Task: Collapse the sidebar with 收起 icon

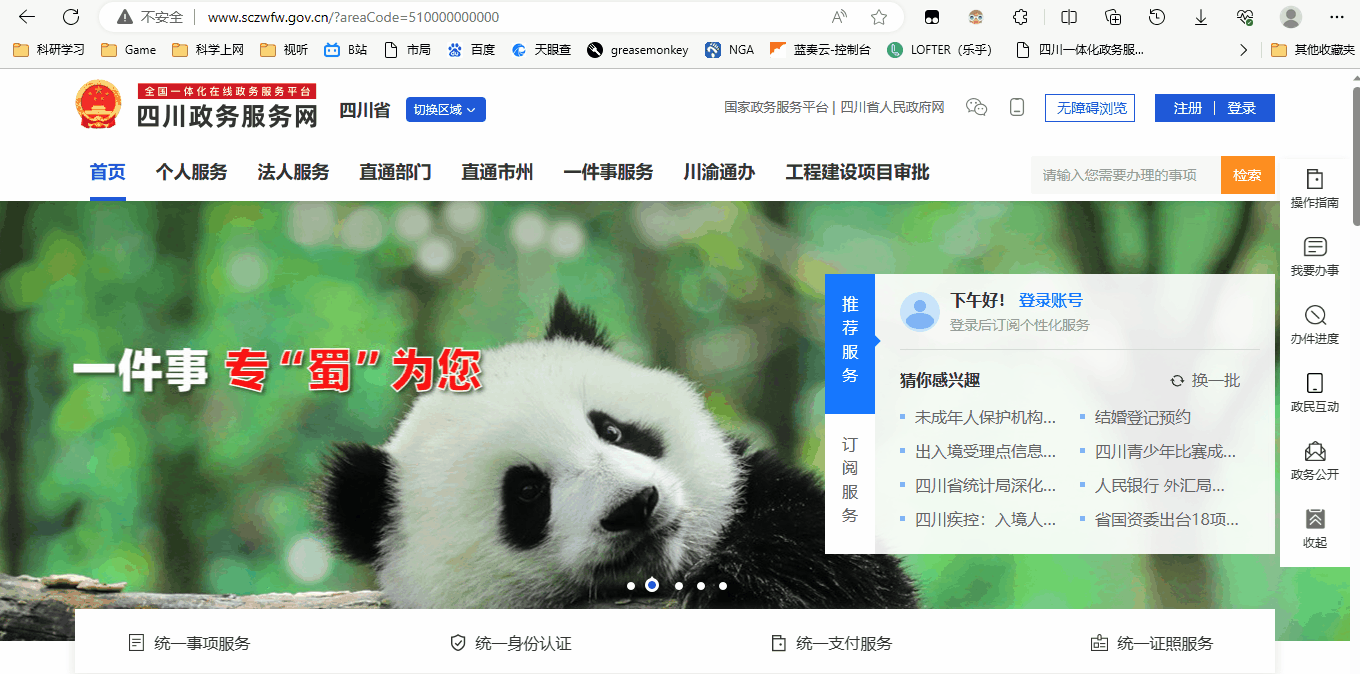Action: click(x=1315, y=528)
